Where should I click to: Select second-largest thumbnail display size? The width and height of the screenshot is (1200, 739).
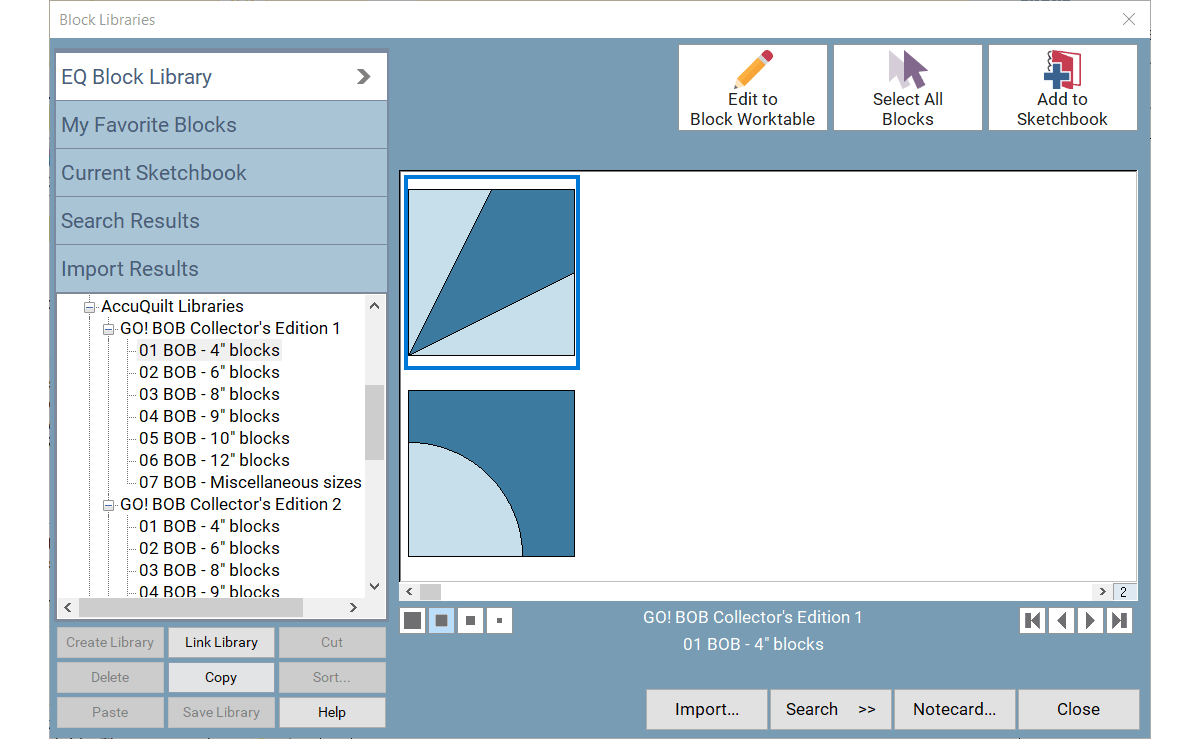[x=441, y=621]
